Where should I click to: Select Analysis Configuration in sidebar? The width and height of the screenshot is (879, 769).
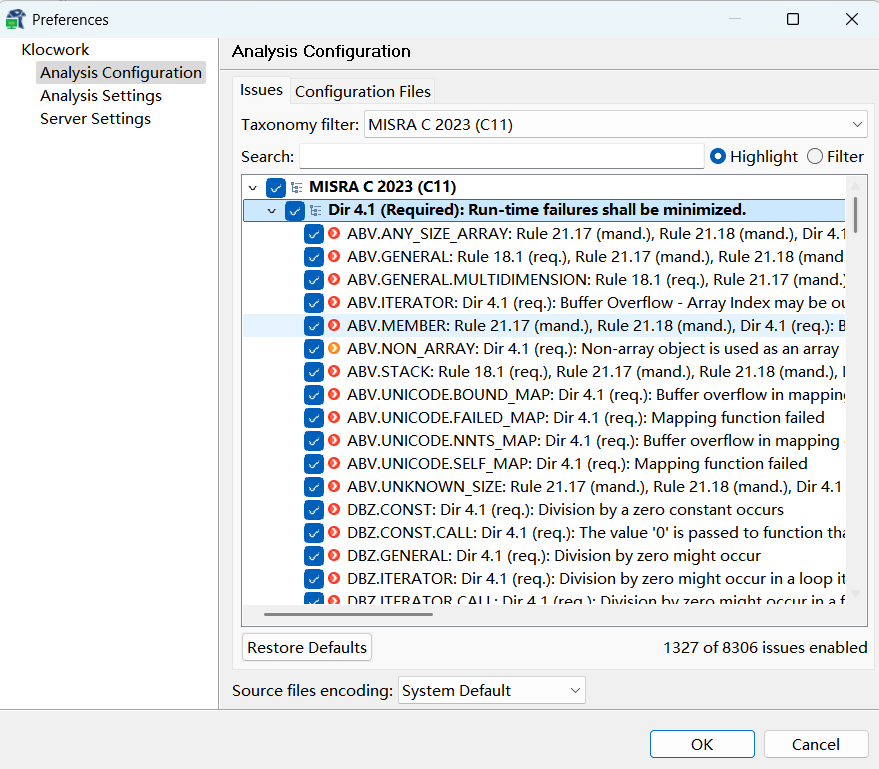pyautogui.click(x=121, y=73)
